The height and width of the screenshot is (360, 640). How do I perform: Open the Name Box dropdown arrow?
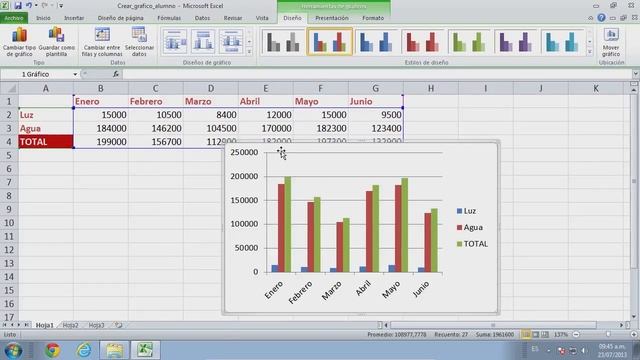tap(75, 74)
